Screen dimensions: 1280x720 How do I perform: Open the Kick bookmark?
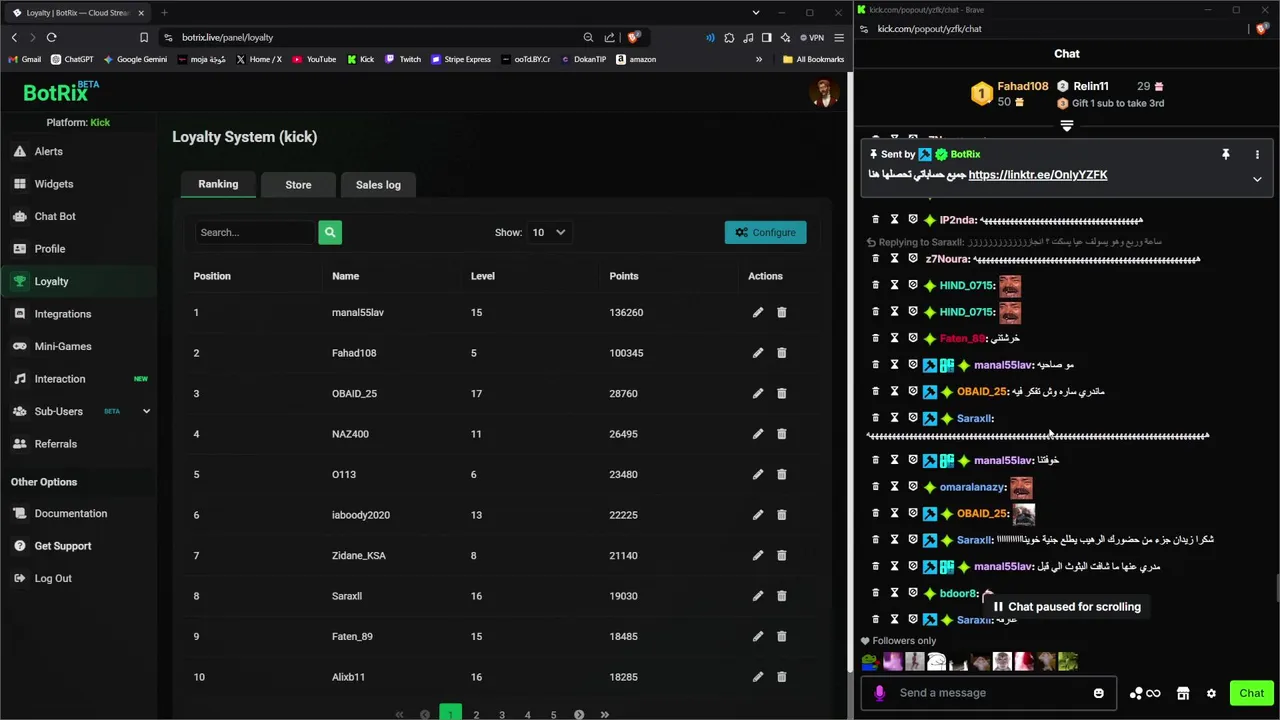[360, 59]
